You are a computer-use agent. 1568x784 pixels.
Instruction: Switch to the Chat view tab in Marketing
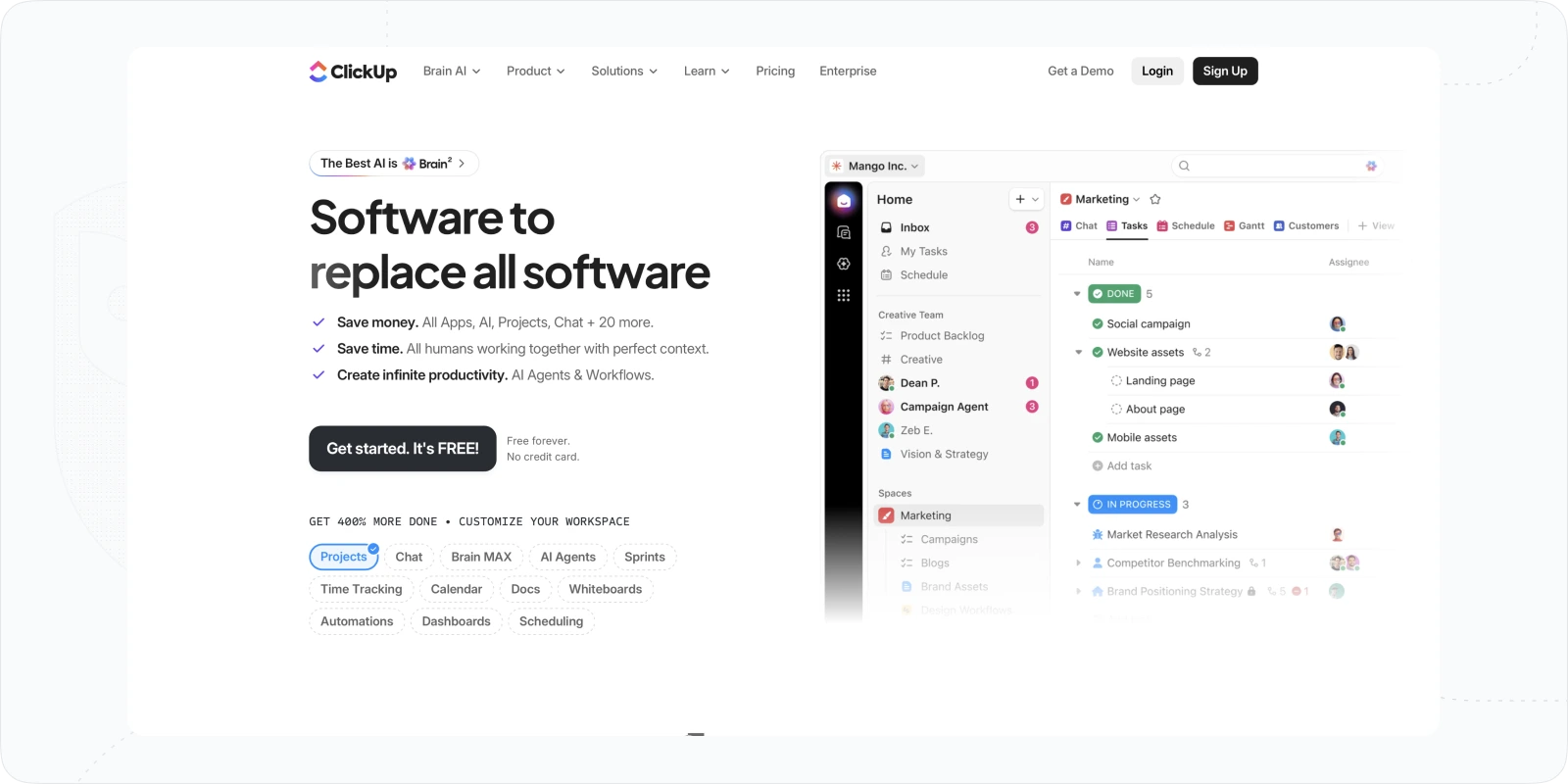pyautogui.click(x=1079, y=226)
